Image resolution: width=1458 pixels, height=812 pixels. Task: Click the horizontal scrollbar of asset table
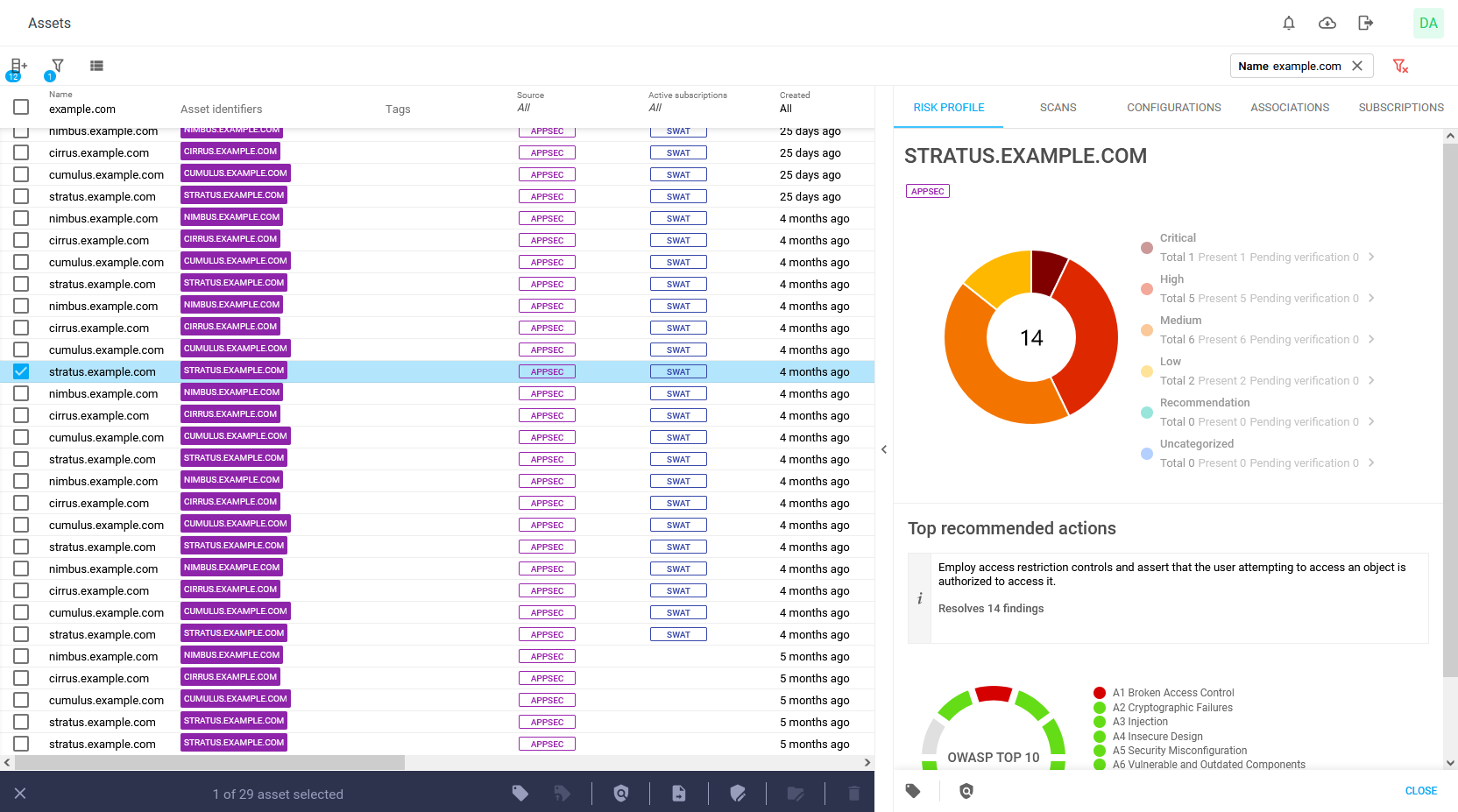209,762
